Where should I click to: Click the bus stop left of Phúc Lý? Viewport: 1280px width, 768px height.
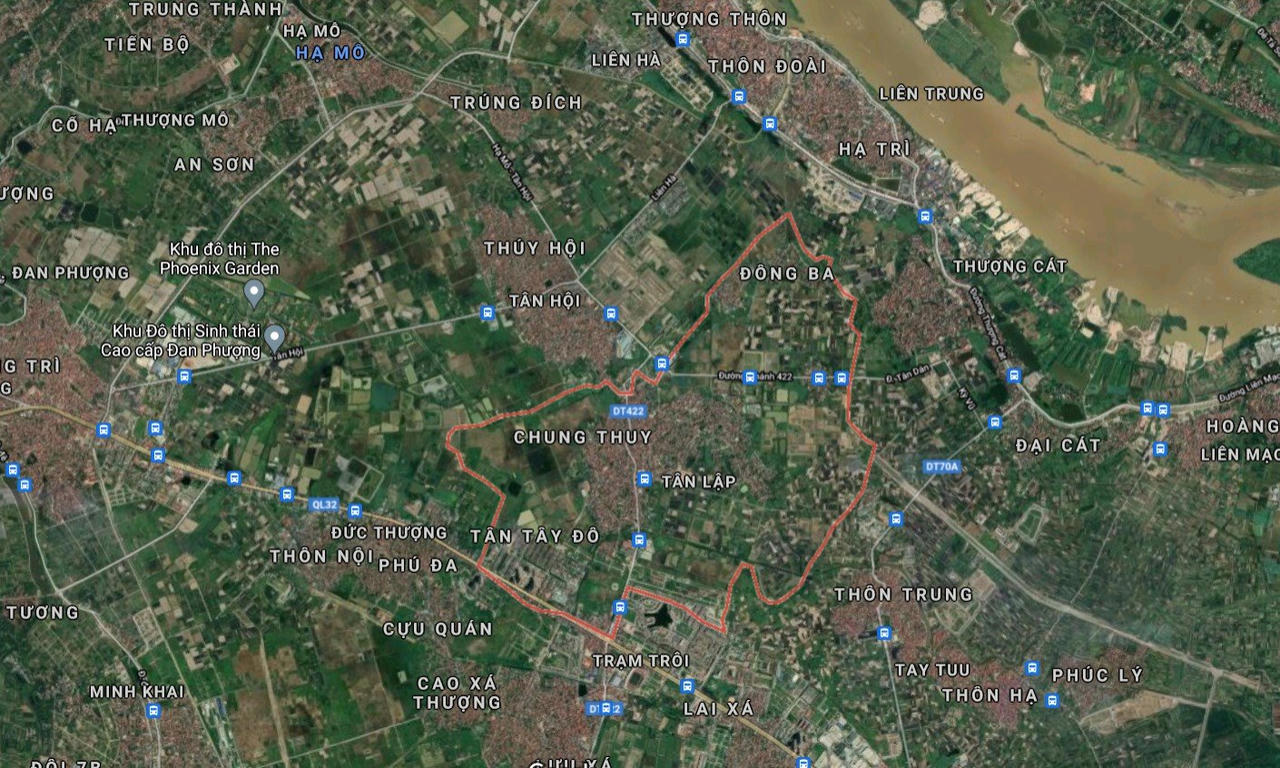[x=1031, y=668]
